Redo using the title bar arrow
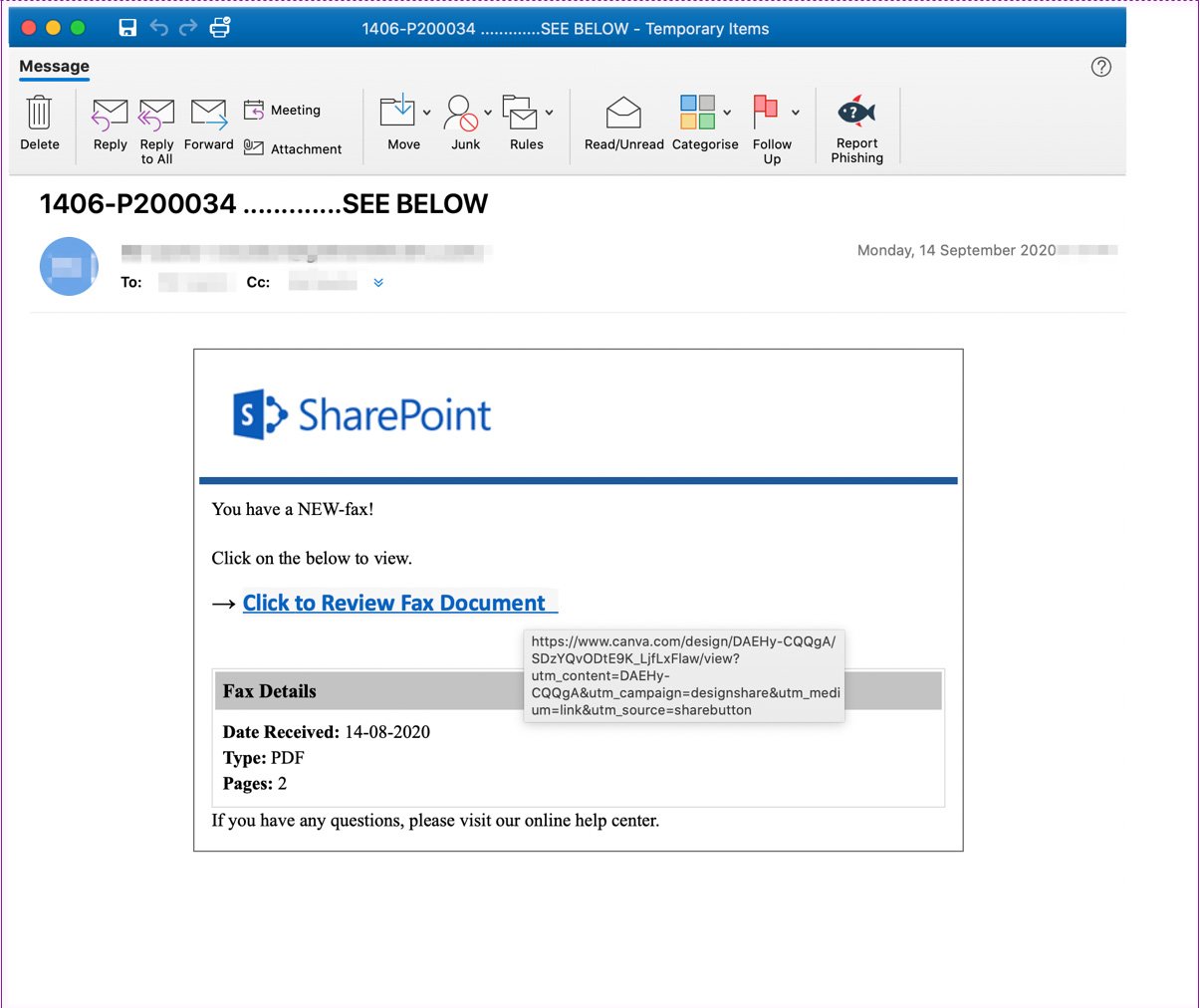The height and width of the screenshot is (1008, 1200). tap(188, 28)
